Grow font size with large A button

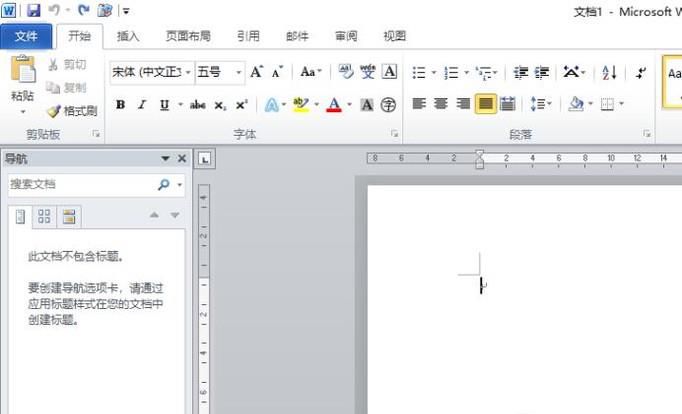tap(256, 72)
